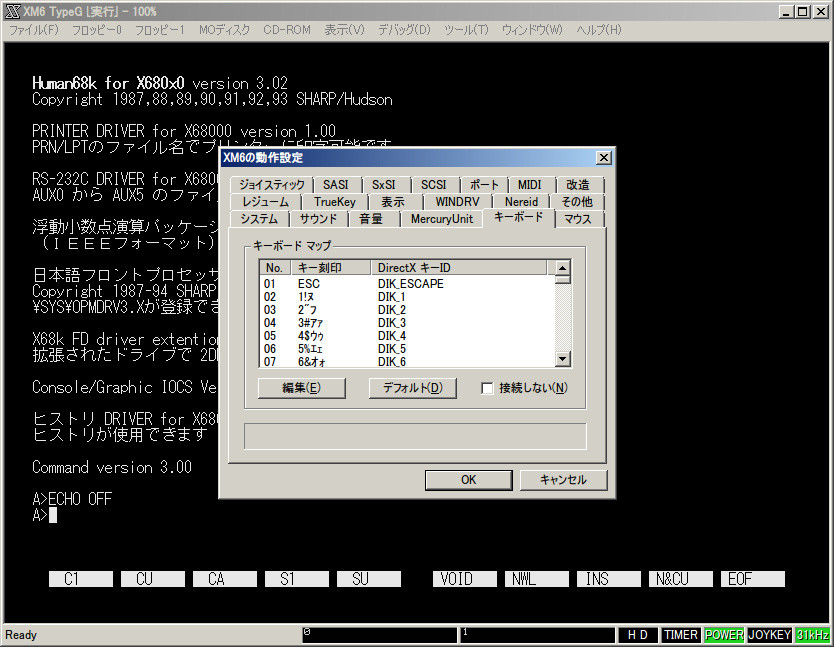This screenshot has height=647, width=834.
Task: Select the DIK_3 row in key map
Action: 407,323
